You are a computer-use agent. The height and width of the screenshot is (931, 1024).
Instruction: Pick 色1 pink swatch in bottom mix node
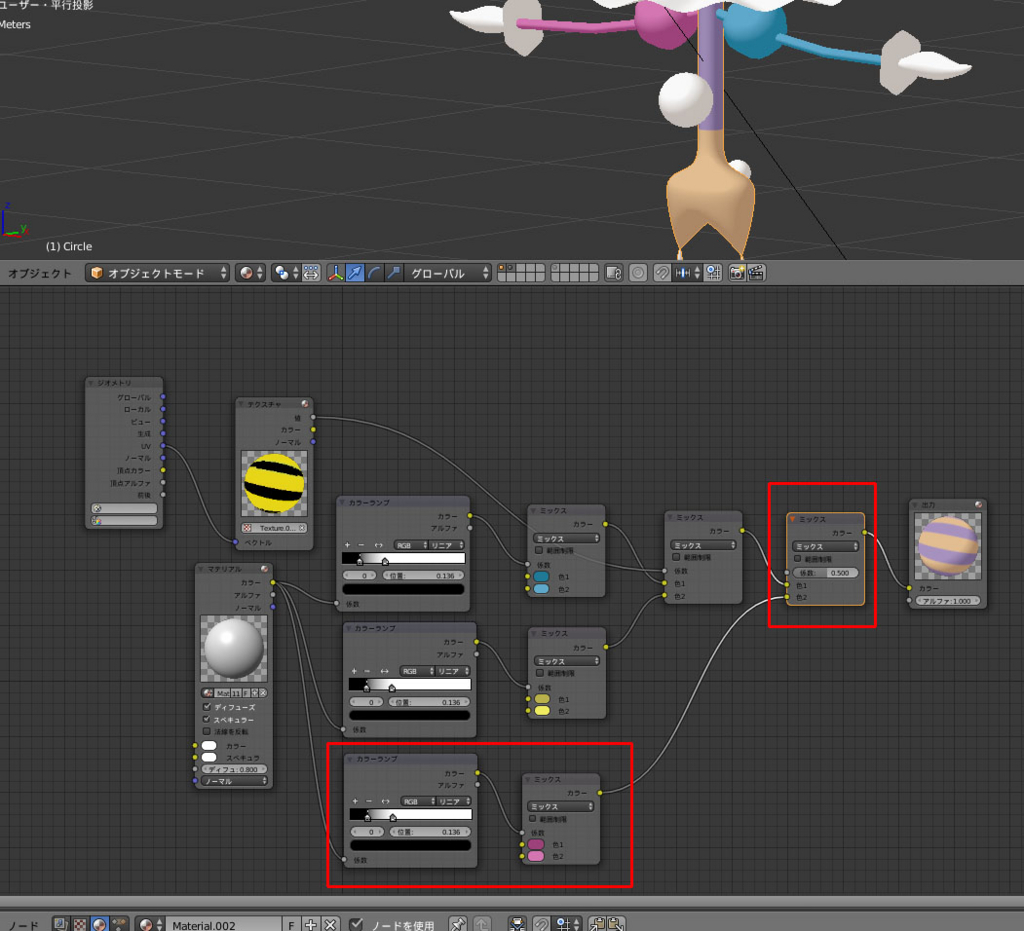(536, 844)
